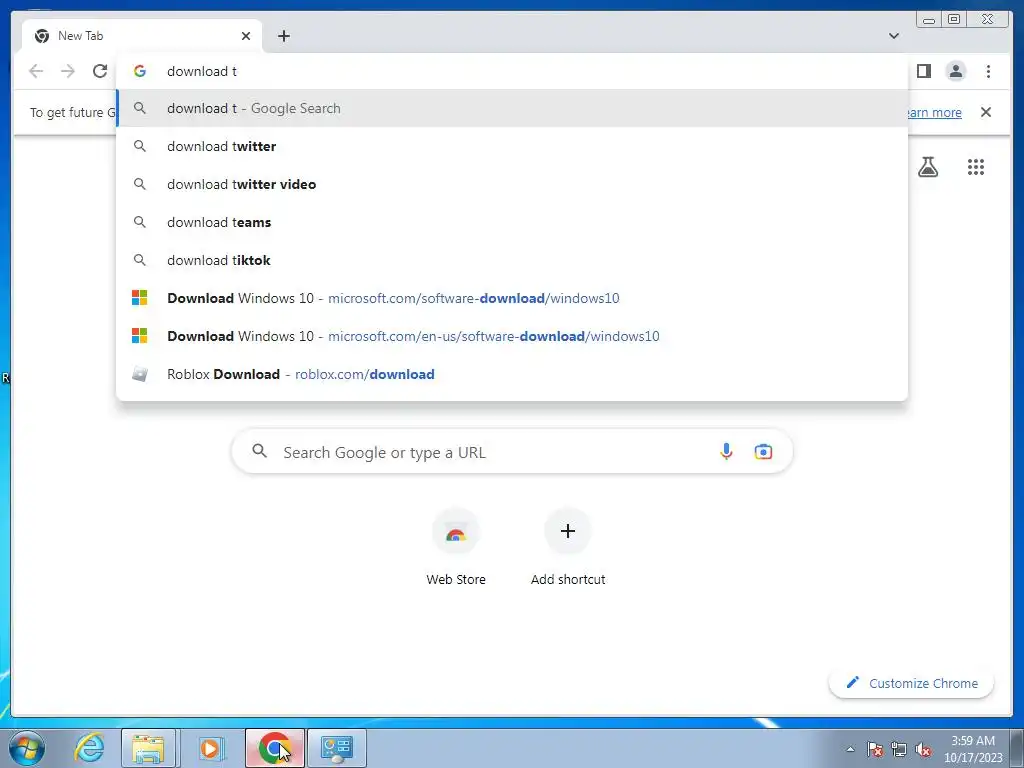Open the Search Labs flask icon
The height and width of the screenshot is (768, 1024).
pyautogui.click(x=927, y=167)
